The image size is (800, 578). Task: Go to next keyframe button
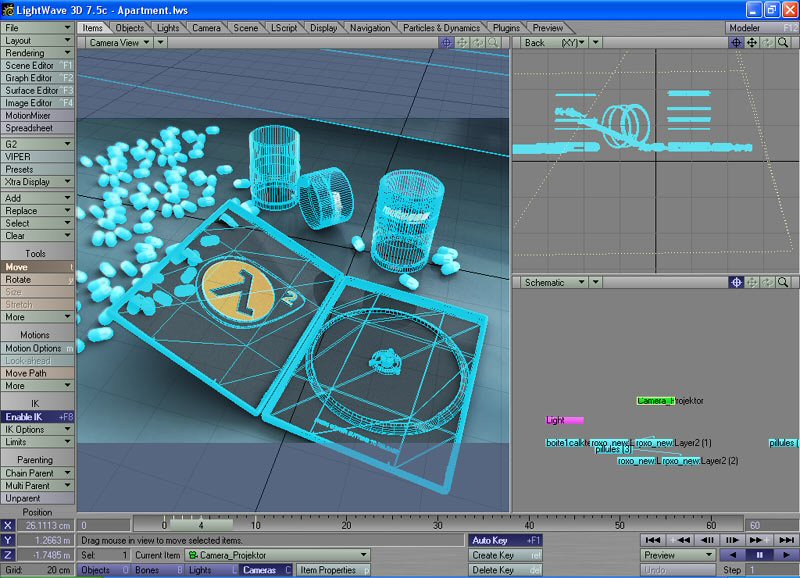[x=759, y=540]
